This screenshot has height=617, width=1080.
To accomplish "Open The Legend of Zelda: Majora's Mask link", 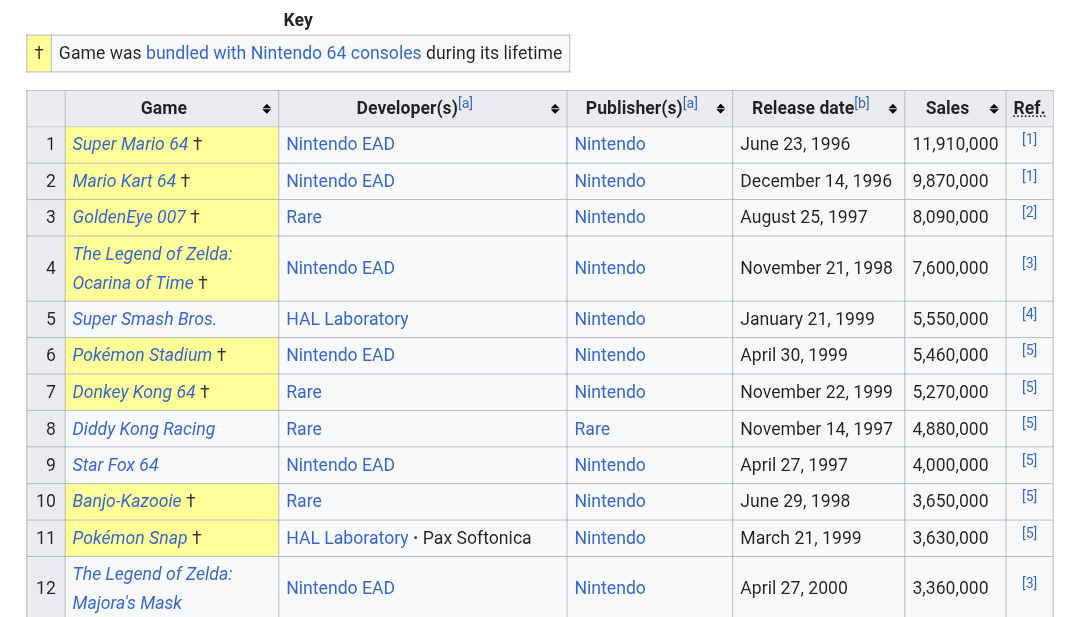I will pos(152,589).
